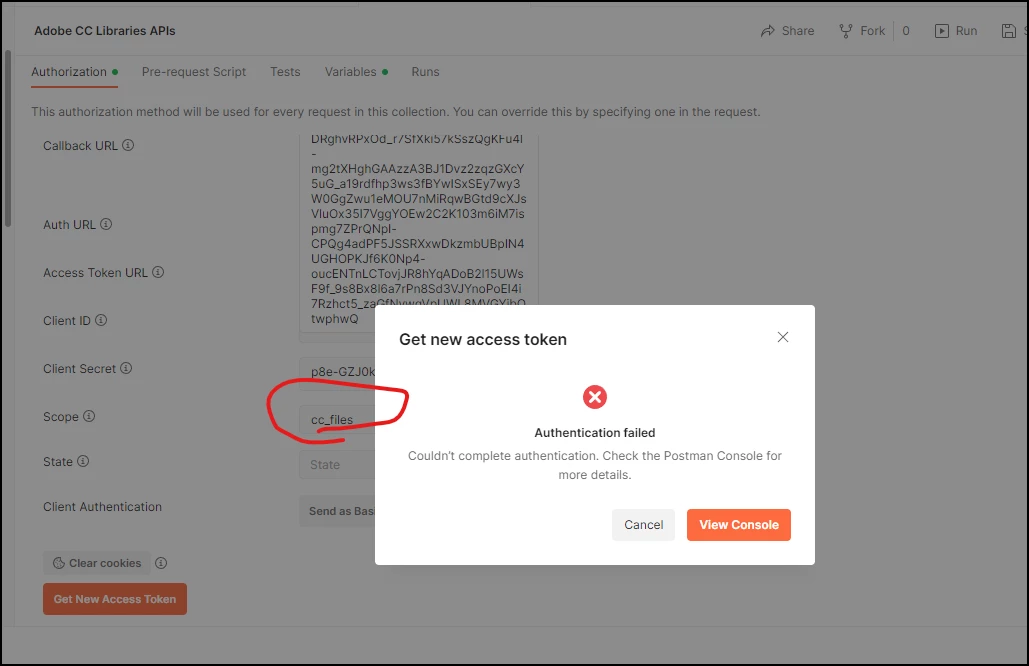Switch to the Tests tab
The width and height of the screenshot is (1029, 666).
point(285,72)
